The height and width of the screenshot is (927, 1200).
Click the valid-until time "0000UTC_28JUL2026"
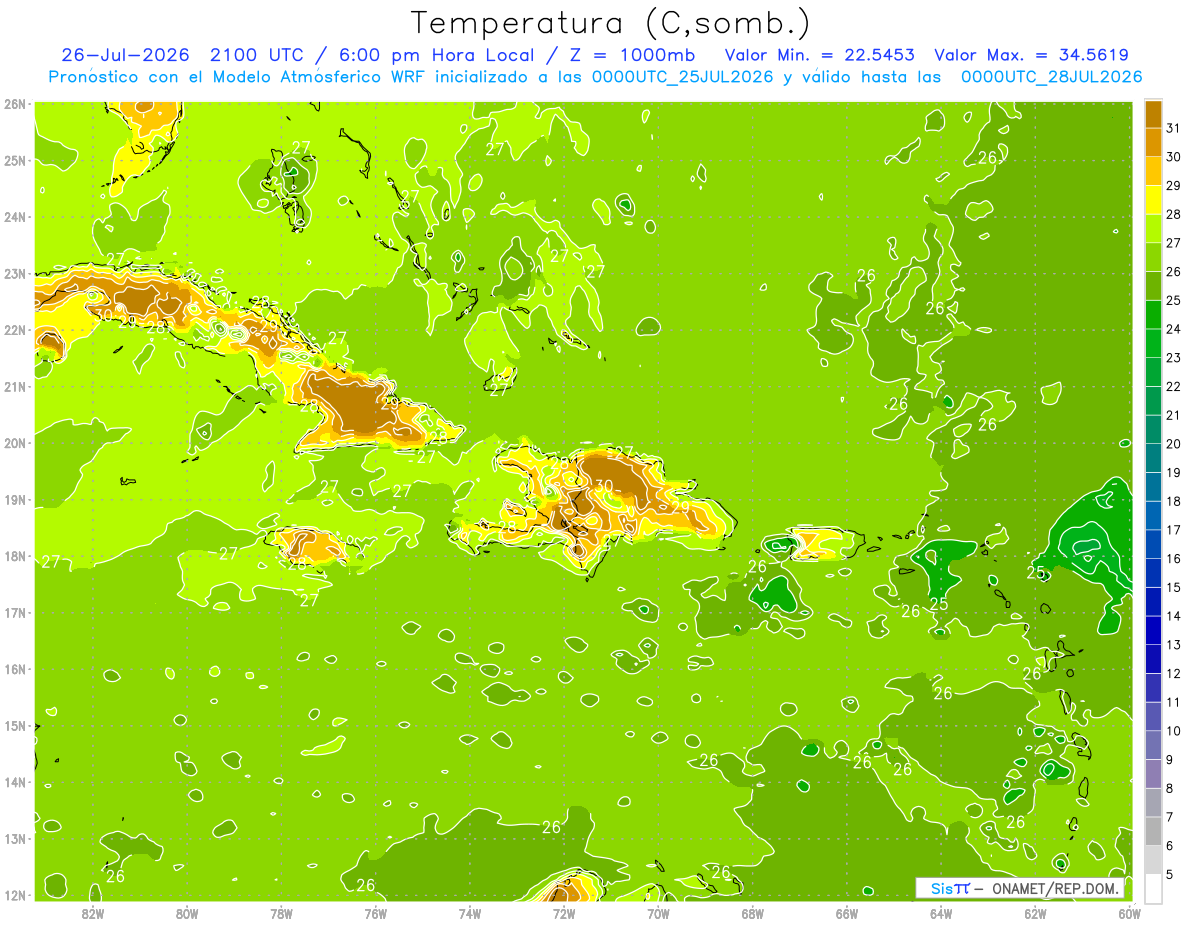click(x=1051, y=77)
